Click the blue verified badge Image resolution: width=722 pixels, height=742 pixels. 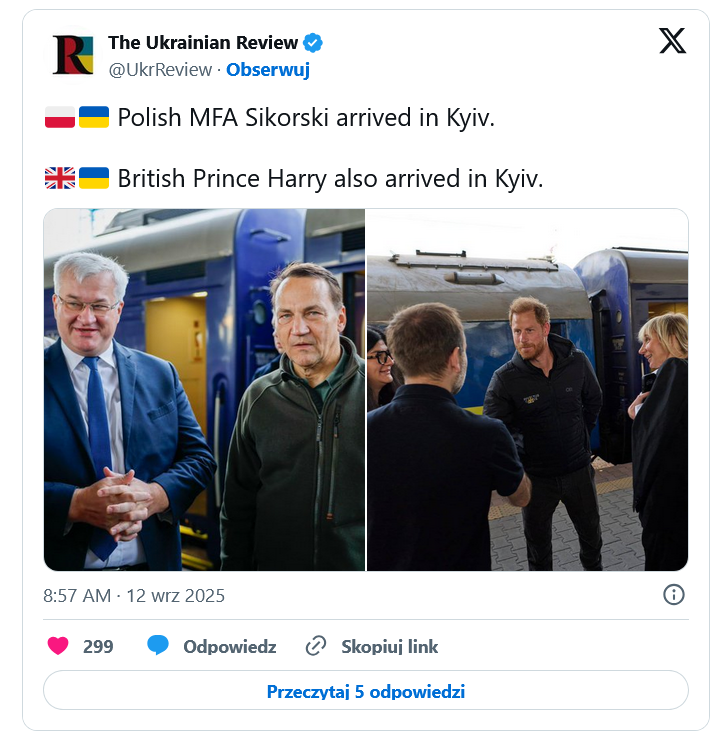pyautogui.click(x=313, y=43)
